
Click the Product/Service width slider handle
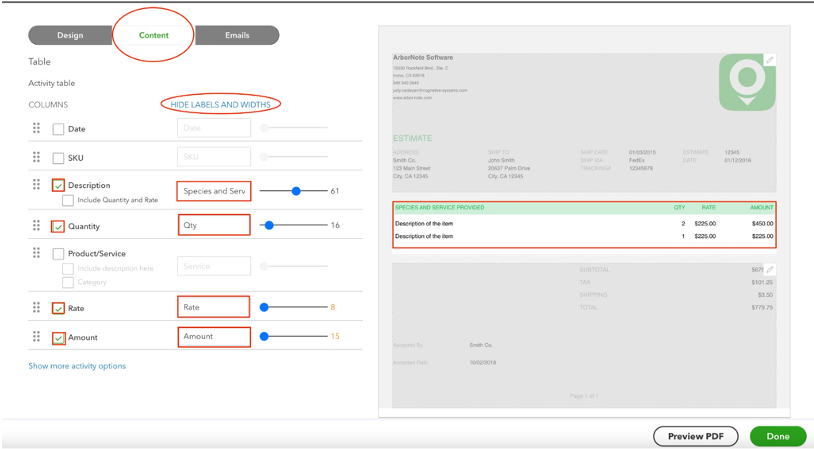click(x=264, y=266)
